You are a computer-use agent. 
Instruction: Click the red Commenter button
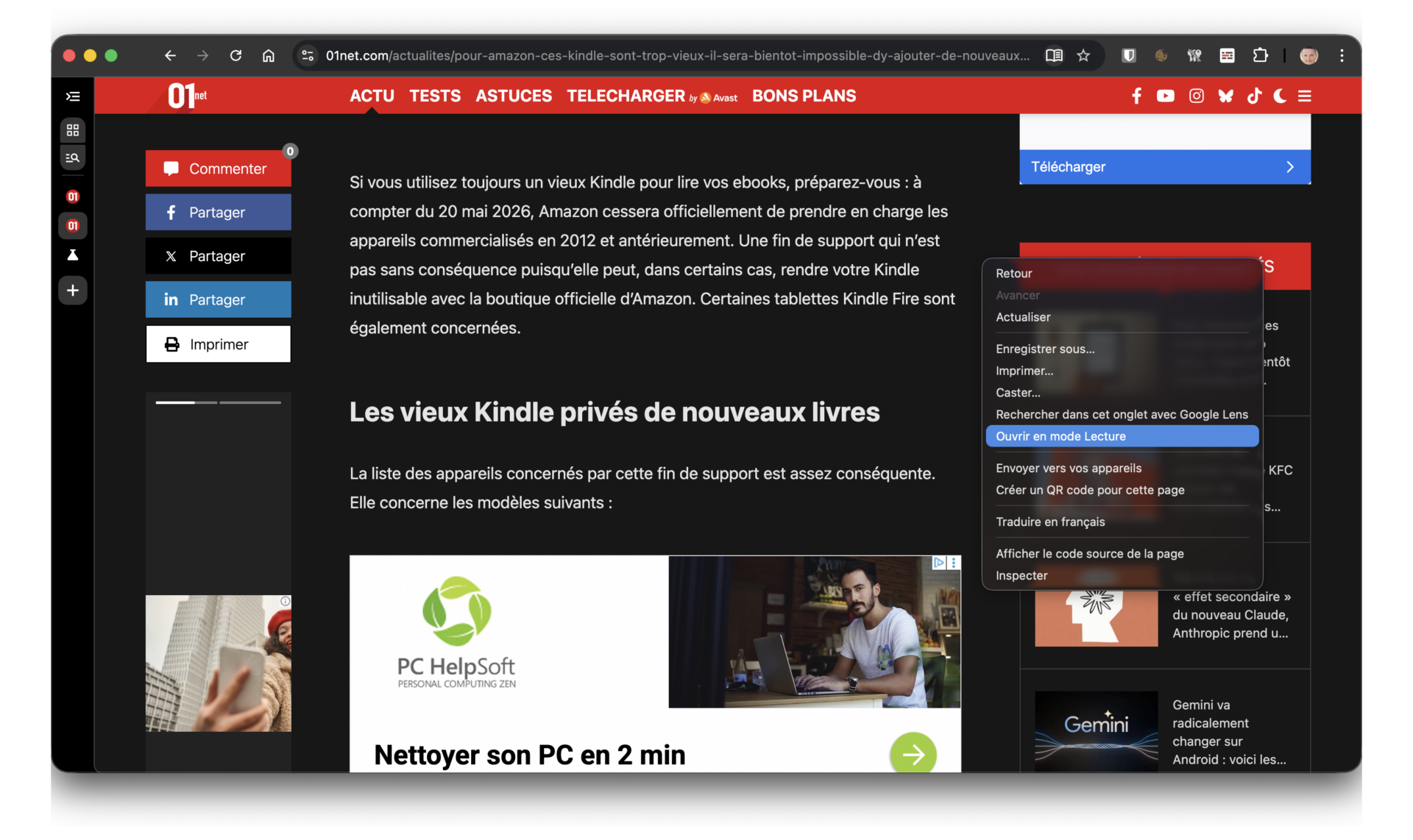[x=218, y=168]
